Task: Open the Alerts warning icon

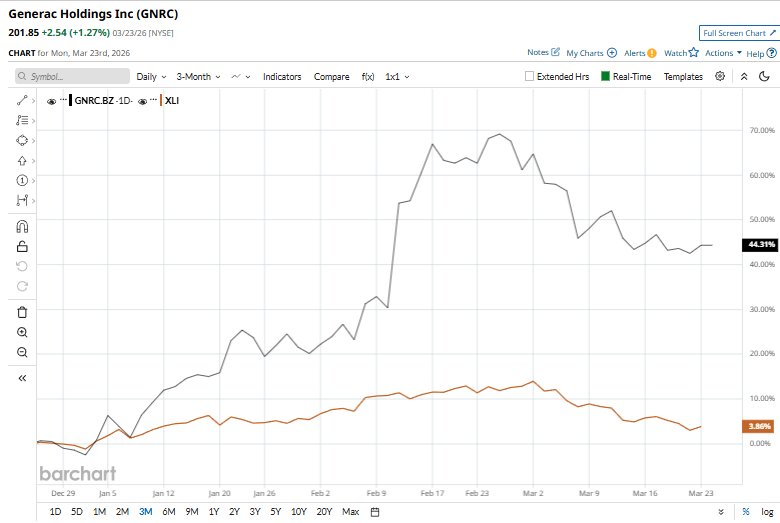Action: pos(652,53)
